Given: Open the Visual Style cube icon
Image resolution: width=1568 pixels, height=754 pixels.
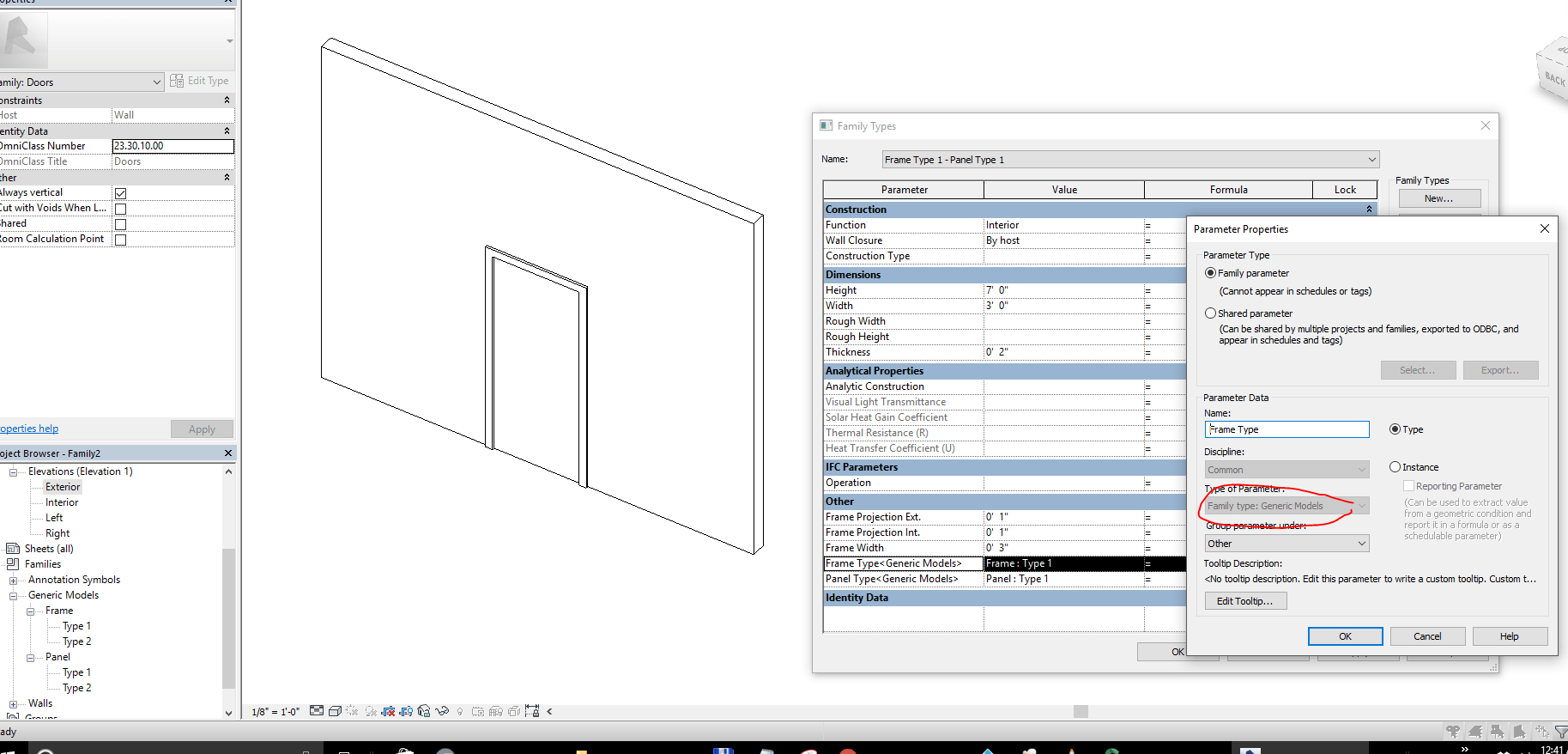Looking at the screenshot, I should [x=335, y=711].
